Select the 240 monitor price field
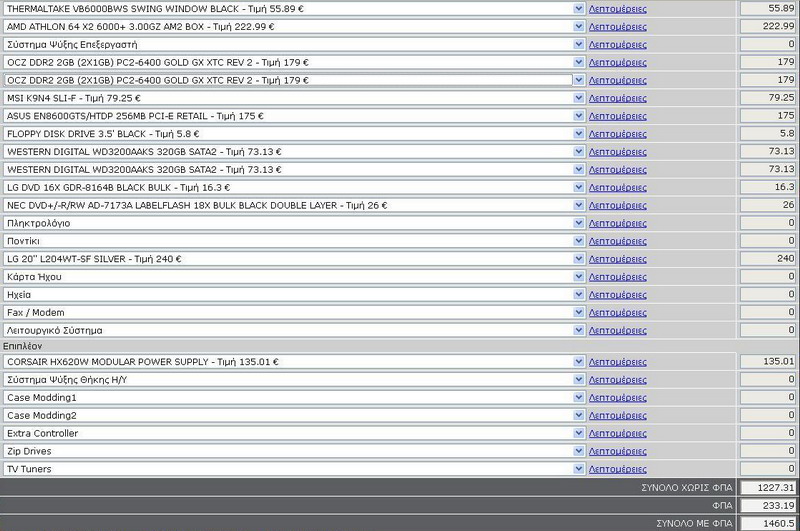The image size is (800, 531). (768, 258)
